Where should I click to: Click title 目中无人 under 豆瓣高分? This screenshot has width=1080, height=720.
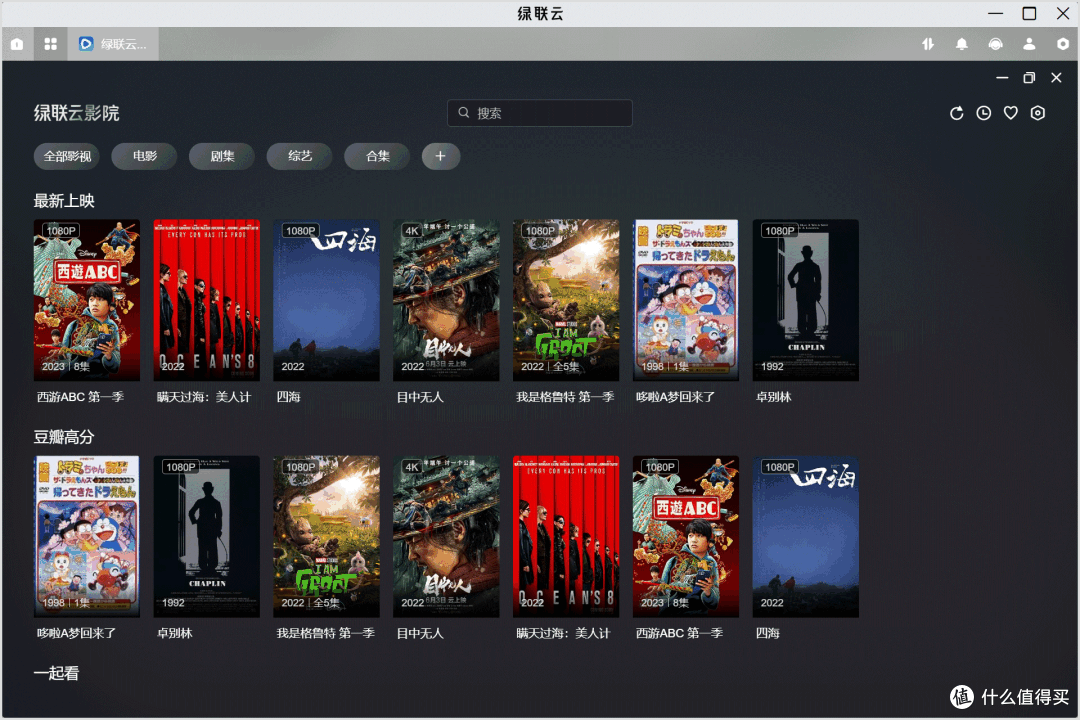420,633
